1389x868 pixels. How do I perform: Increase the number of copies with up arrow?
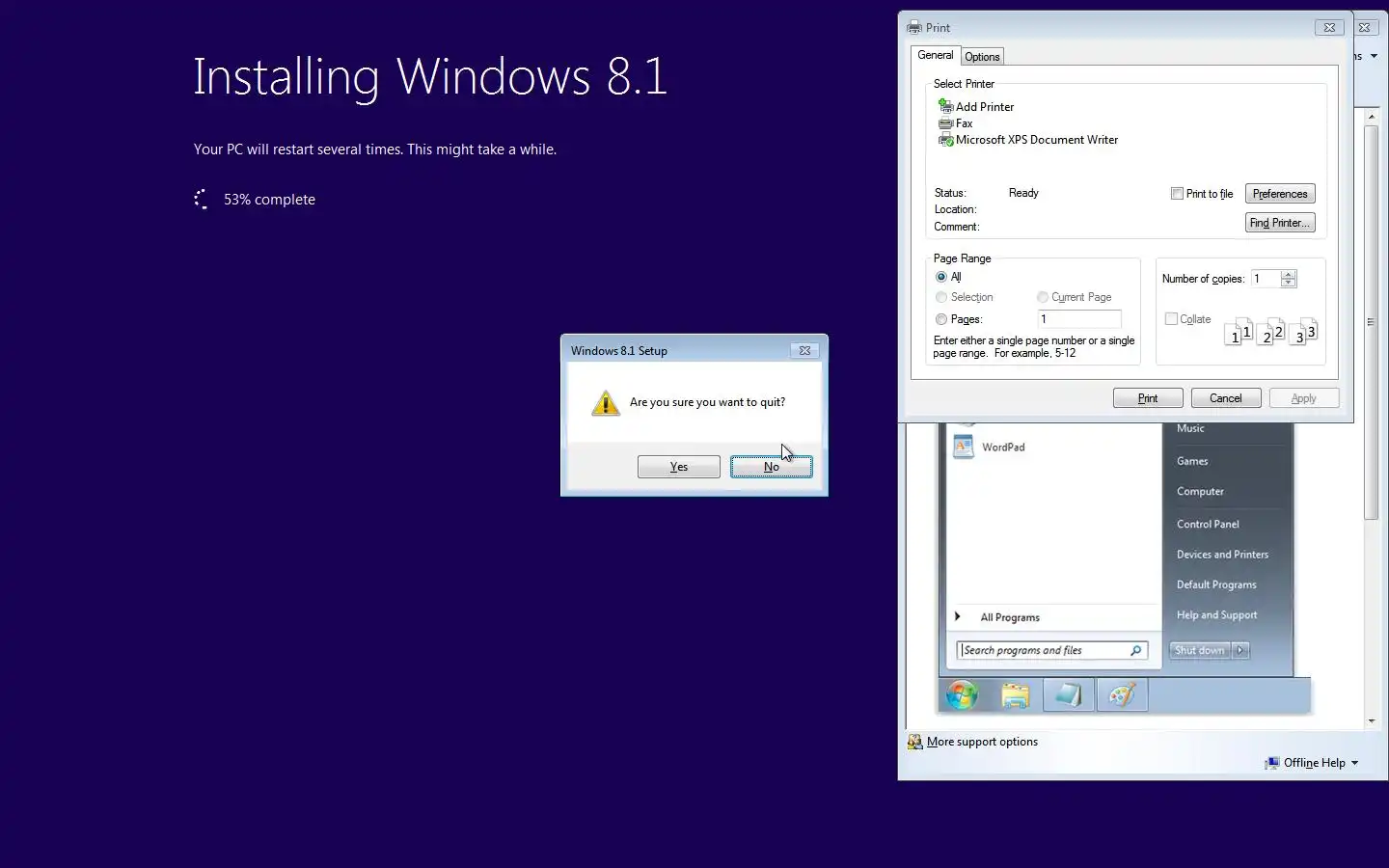click(1288, 275)
